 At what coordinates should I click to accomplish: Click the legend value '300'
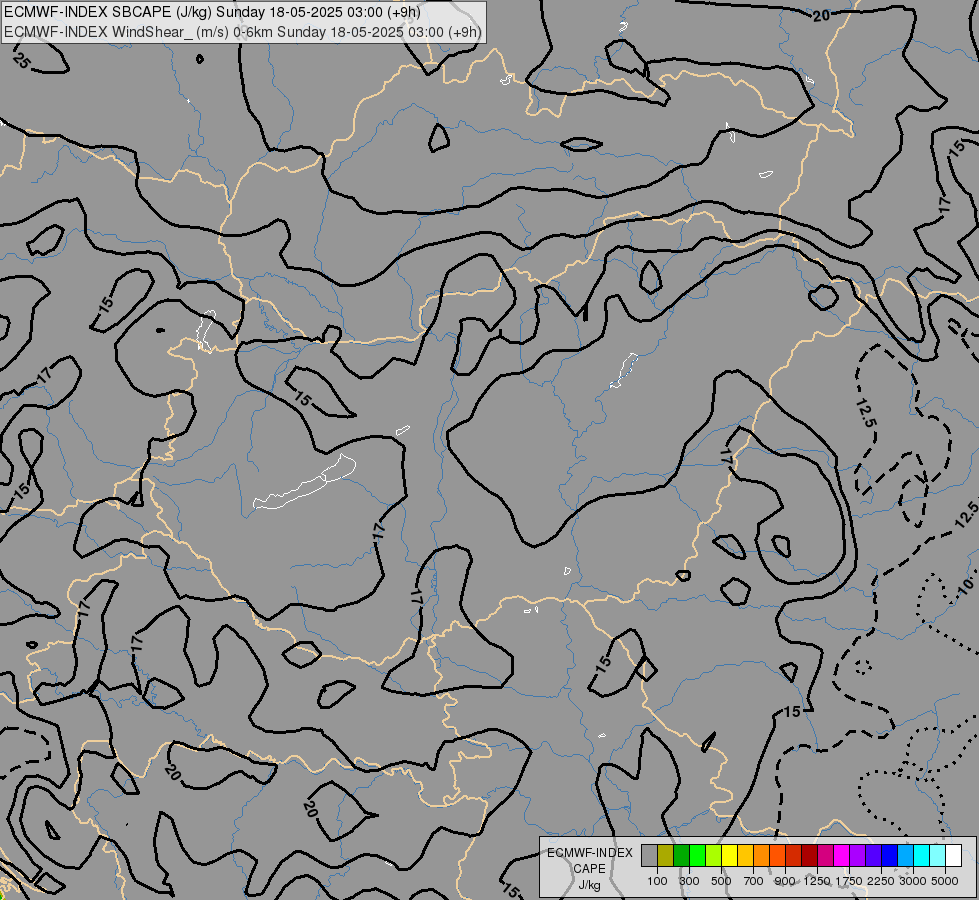[x=689, y=881]
